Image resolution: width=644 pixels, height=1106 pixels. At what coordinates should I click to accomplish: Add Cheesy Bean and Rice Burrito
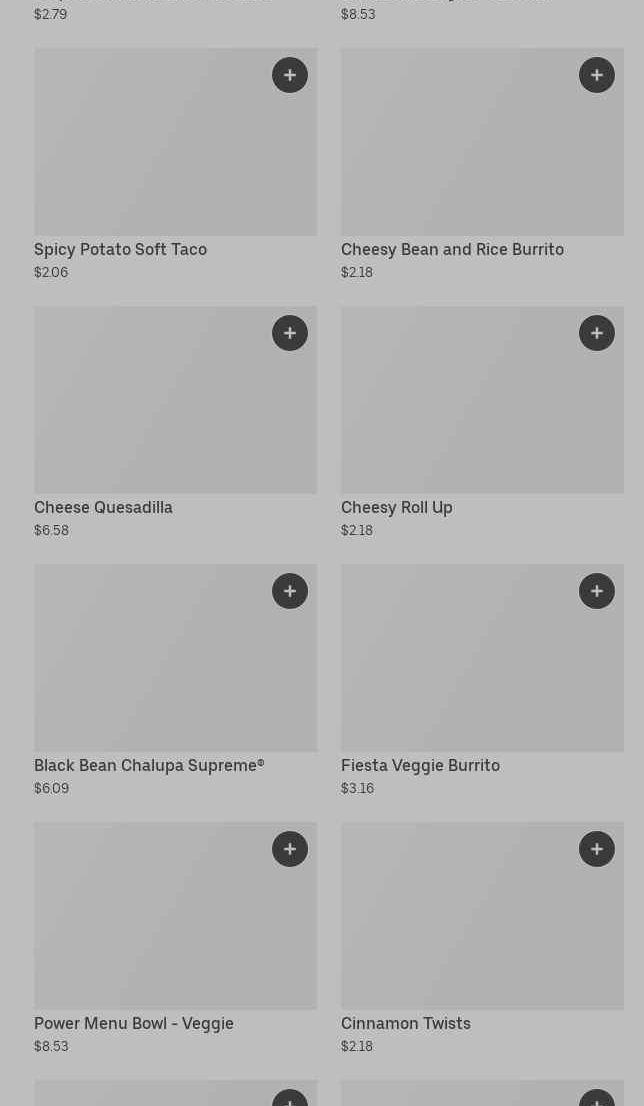point(597,75)
